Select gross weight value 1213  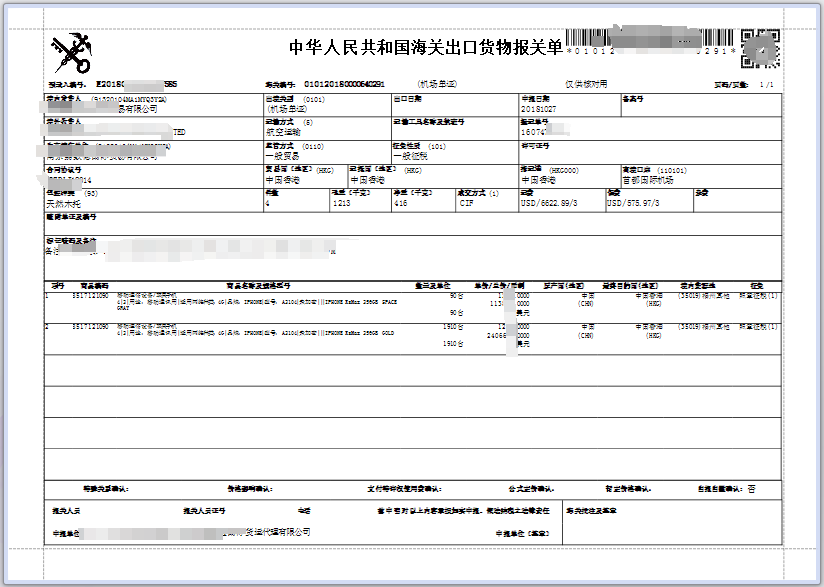pos(341,203)
